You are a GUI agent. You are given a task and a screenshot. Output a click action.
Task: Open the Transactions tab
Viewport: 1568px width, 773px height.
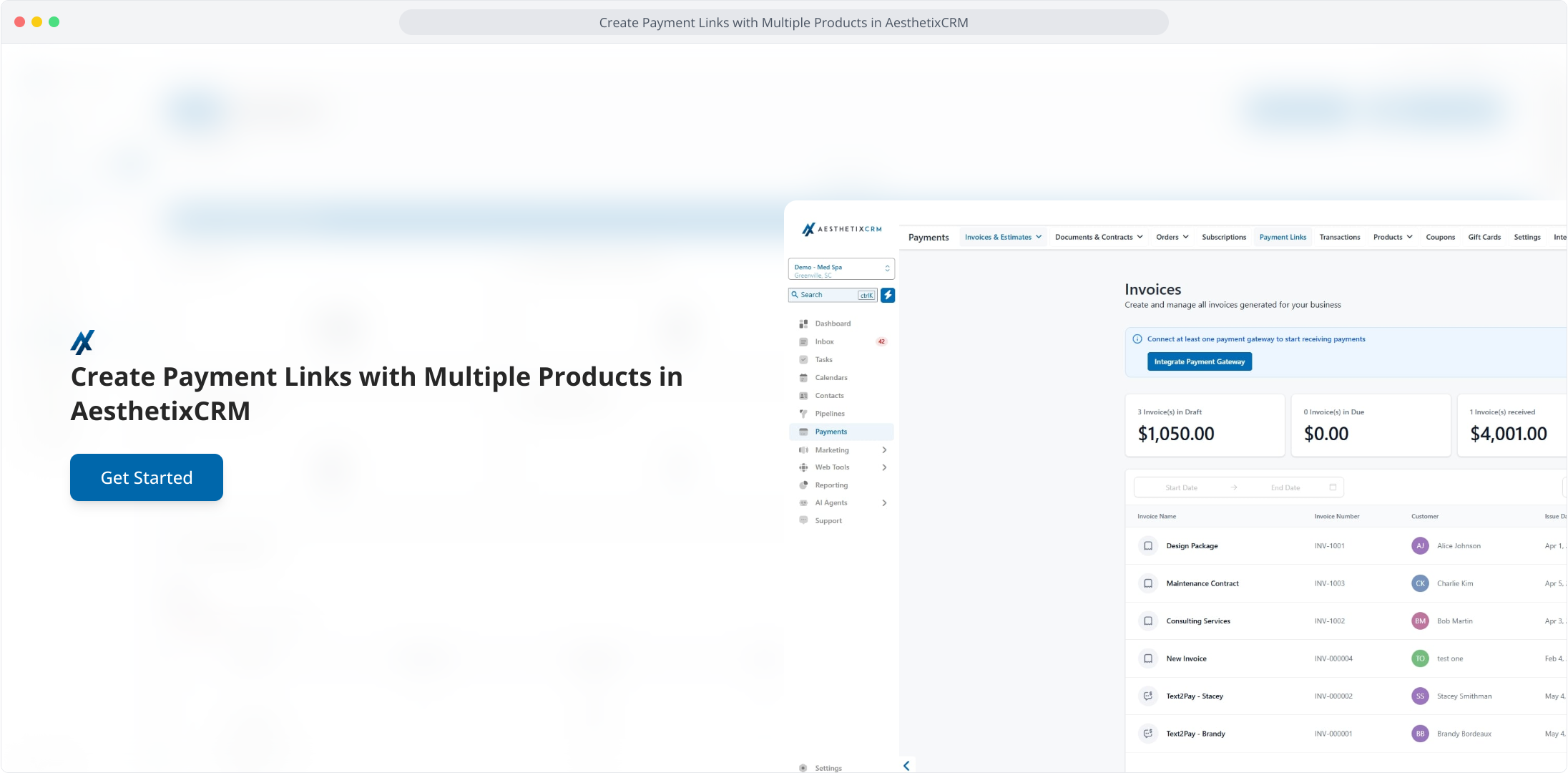pyautogui.click(x=1339, y=237)
